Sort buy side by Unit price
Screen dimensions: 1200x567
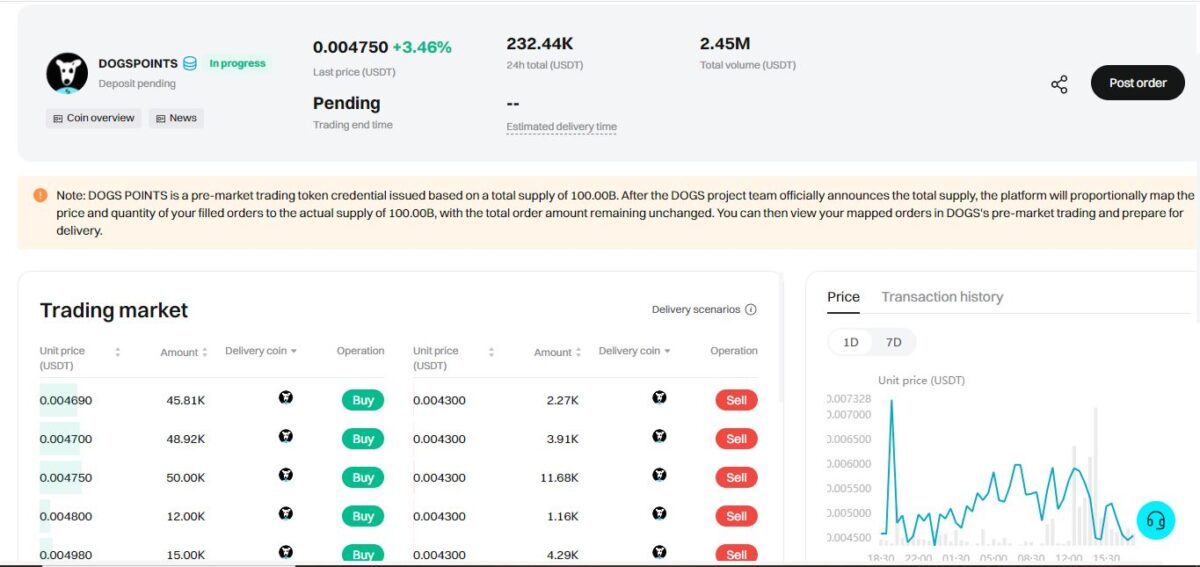coord(118,352)
